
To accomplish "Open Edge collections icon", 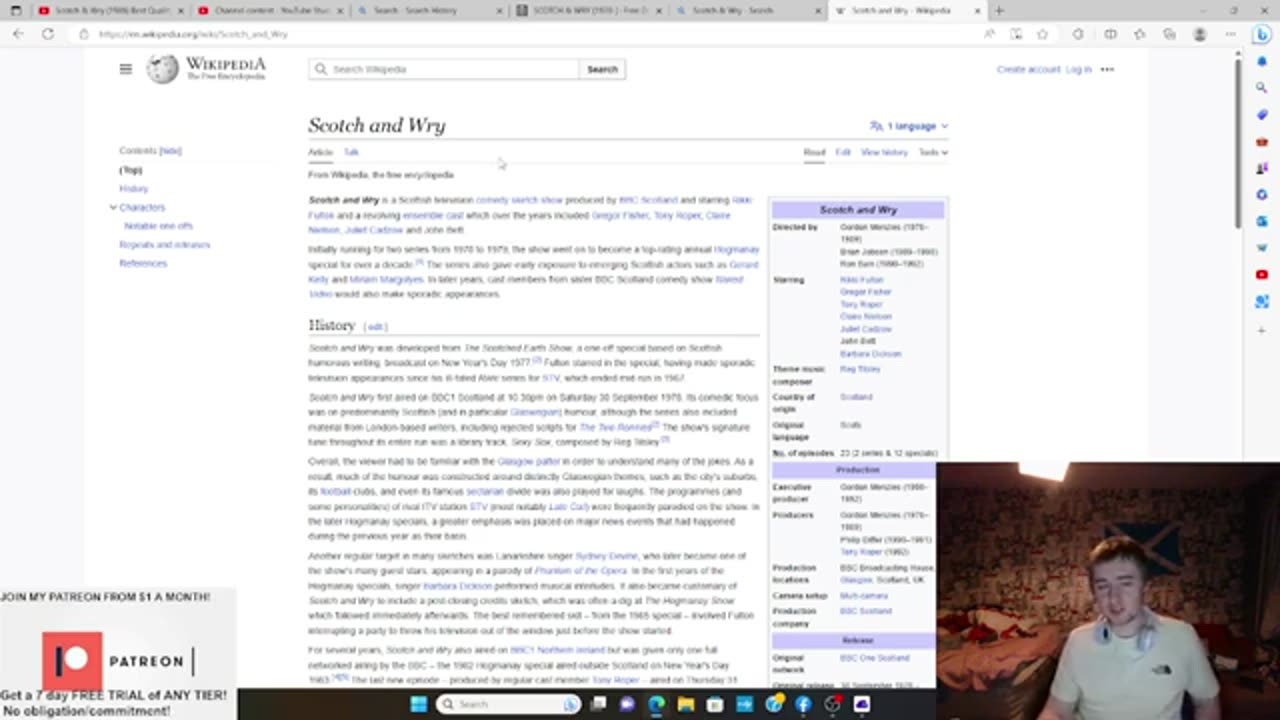I will [1169, 34].
